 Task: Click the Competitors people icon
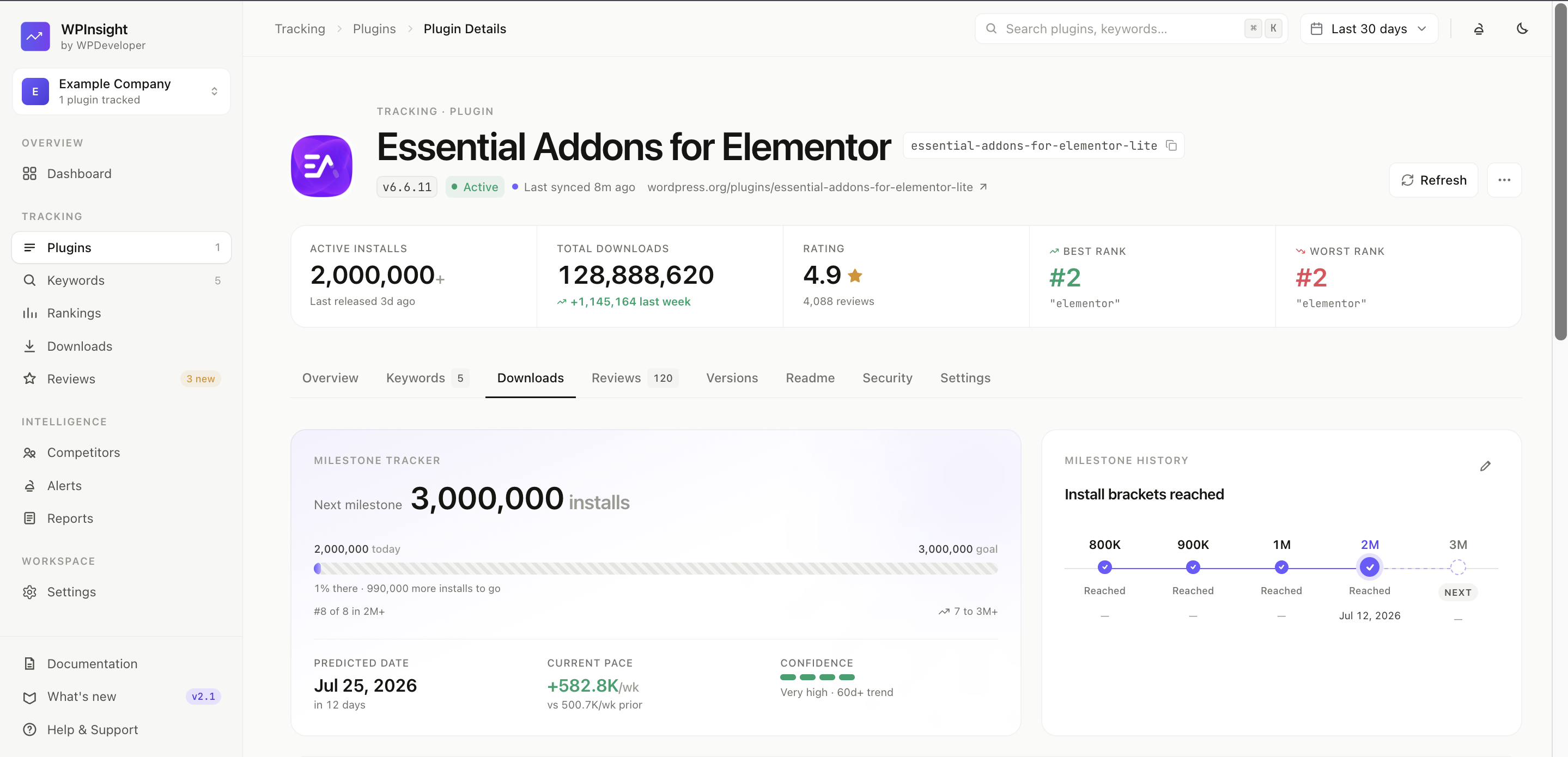pos(29,452)
